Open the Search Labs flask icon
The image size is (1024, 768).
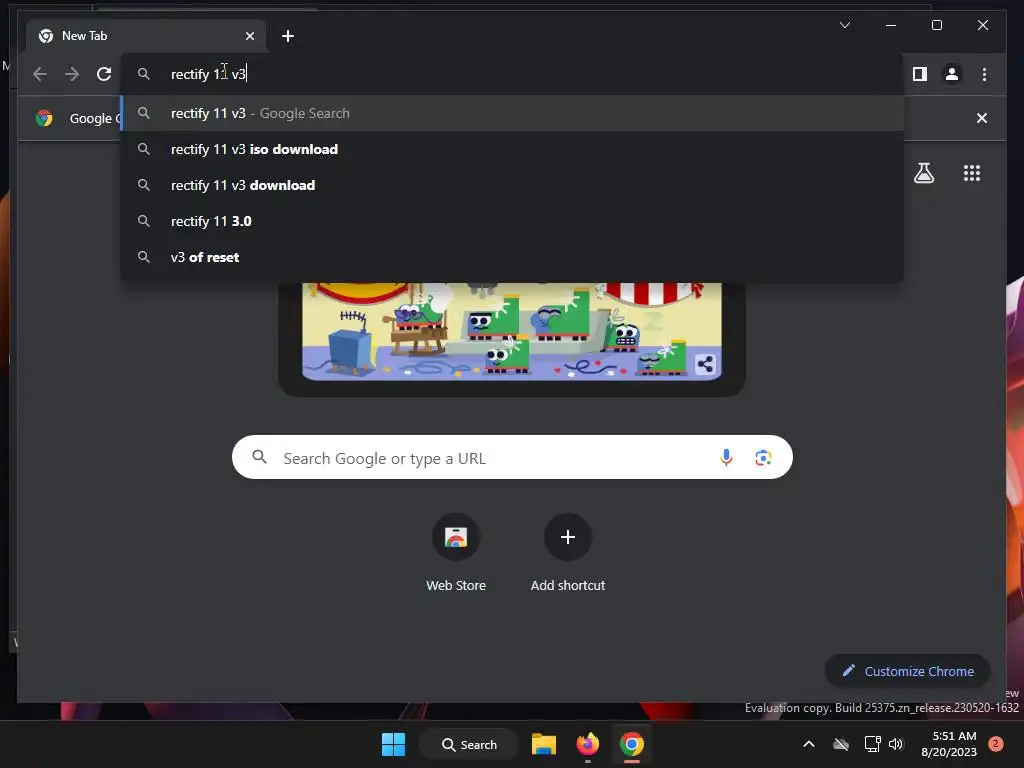[923, 173]
